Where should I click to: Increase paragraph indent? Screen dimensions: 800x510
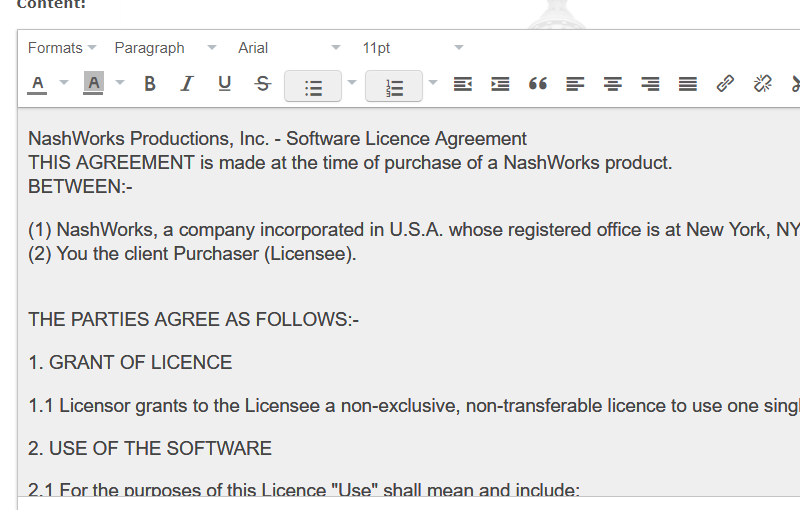(500, 84)
